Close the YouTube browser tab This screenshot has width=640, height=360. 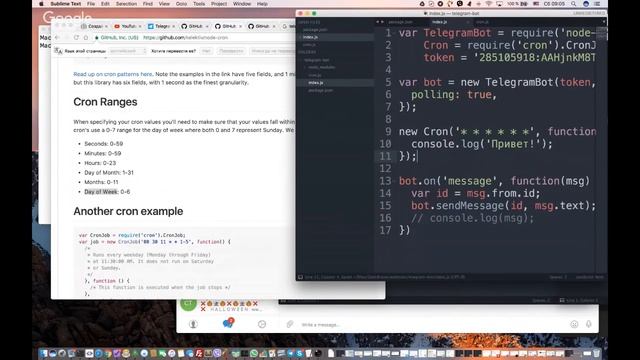(x=140, y=26)
